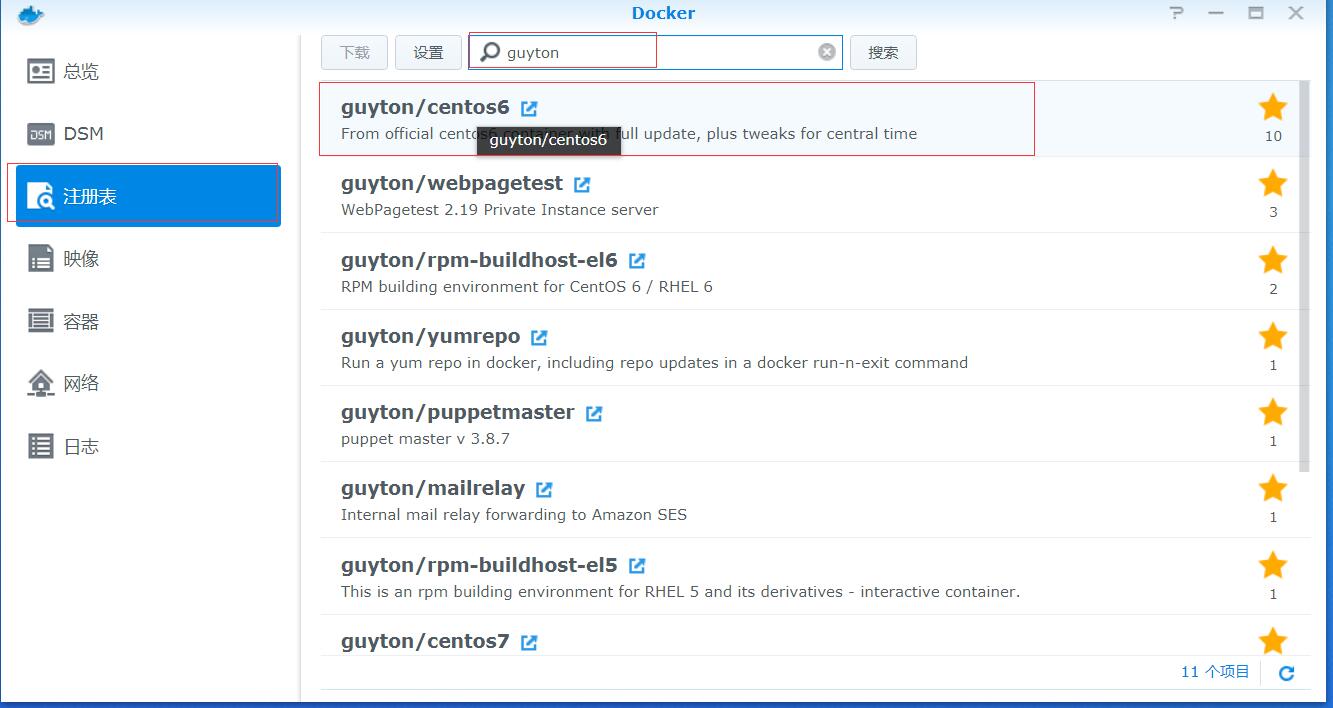
Task: Select the guyton/yumrepo title
Action: (x=430, y=336)
